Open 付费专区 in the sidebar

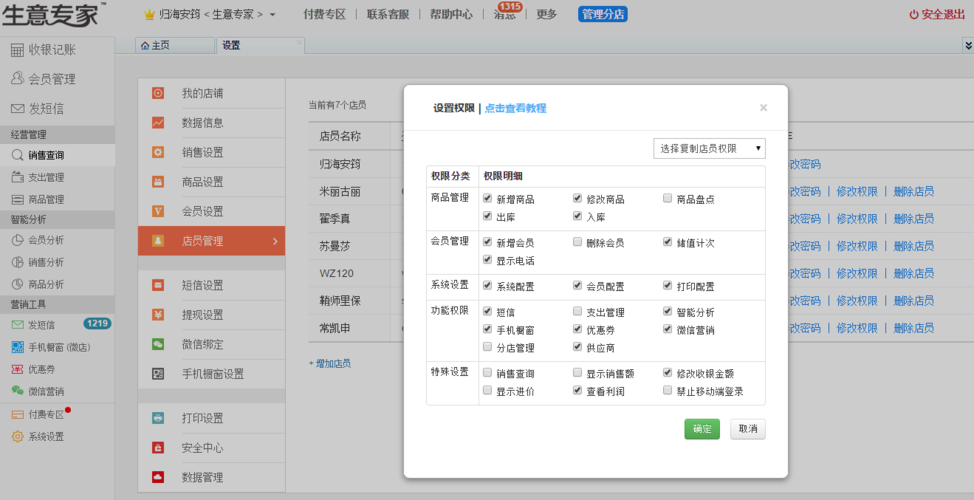coord(38,414)
